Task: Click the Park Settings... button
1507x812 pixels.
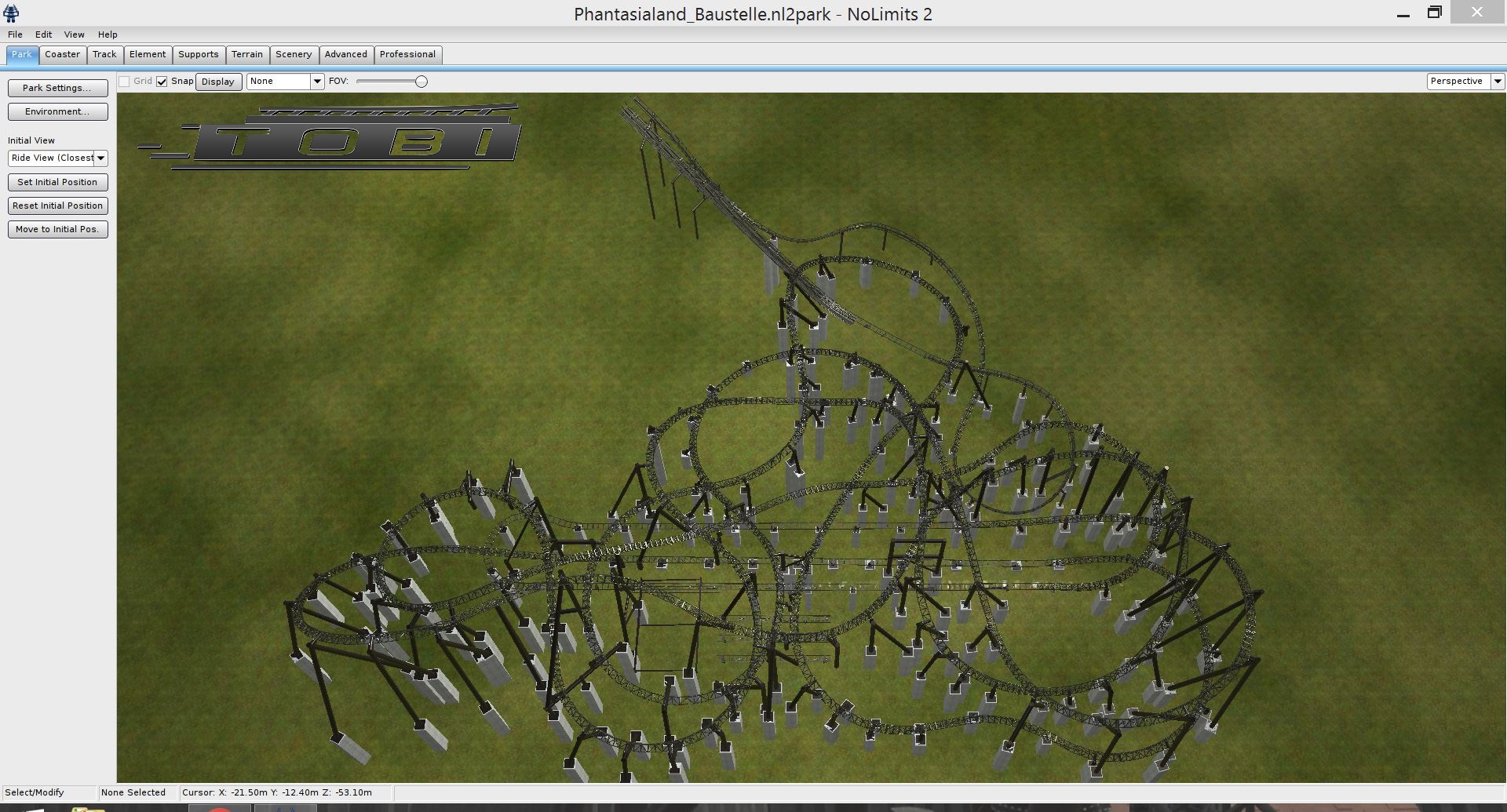Action: pyautogui.click(x=57, y=88)
